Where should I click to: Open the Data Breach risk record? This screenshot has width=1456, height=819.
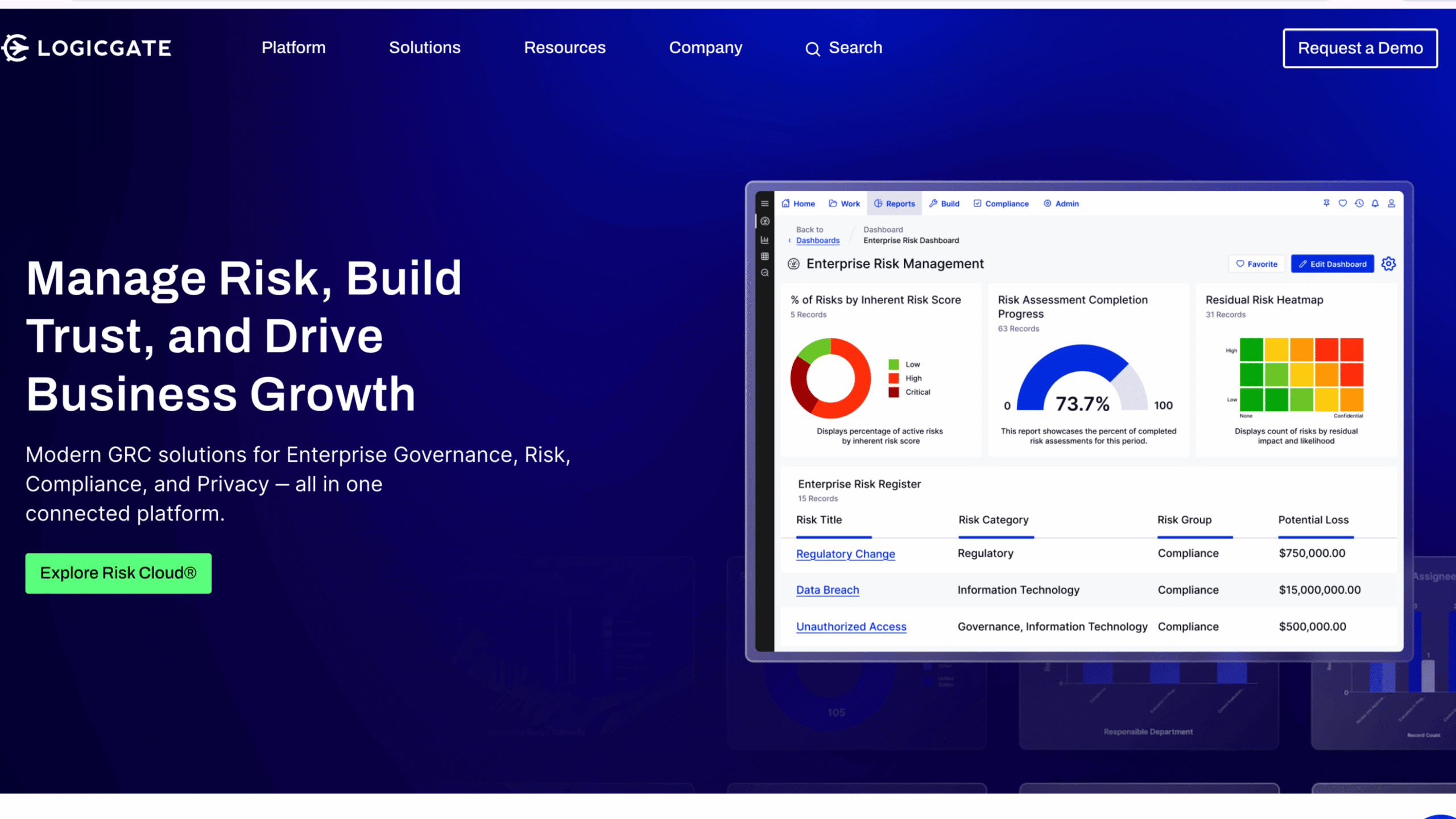click(x=828, y=590)
